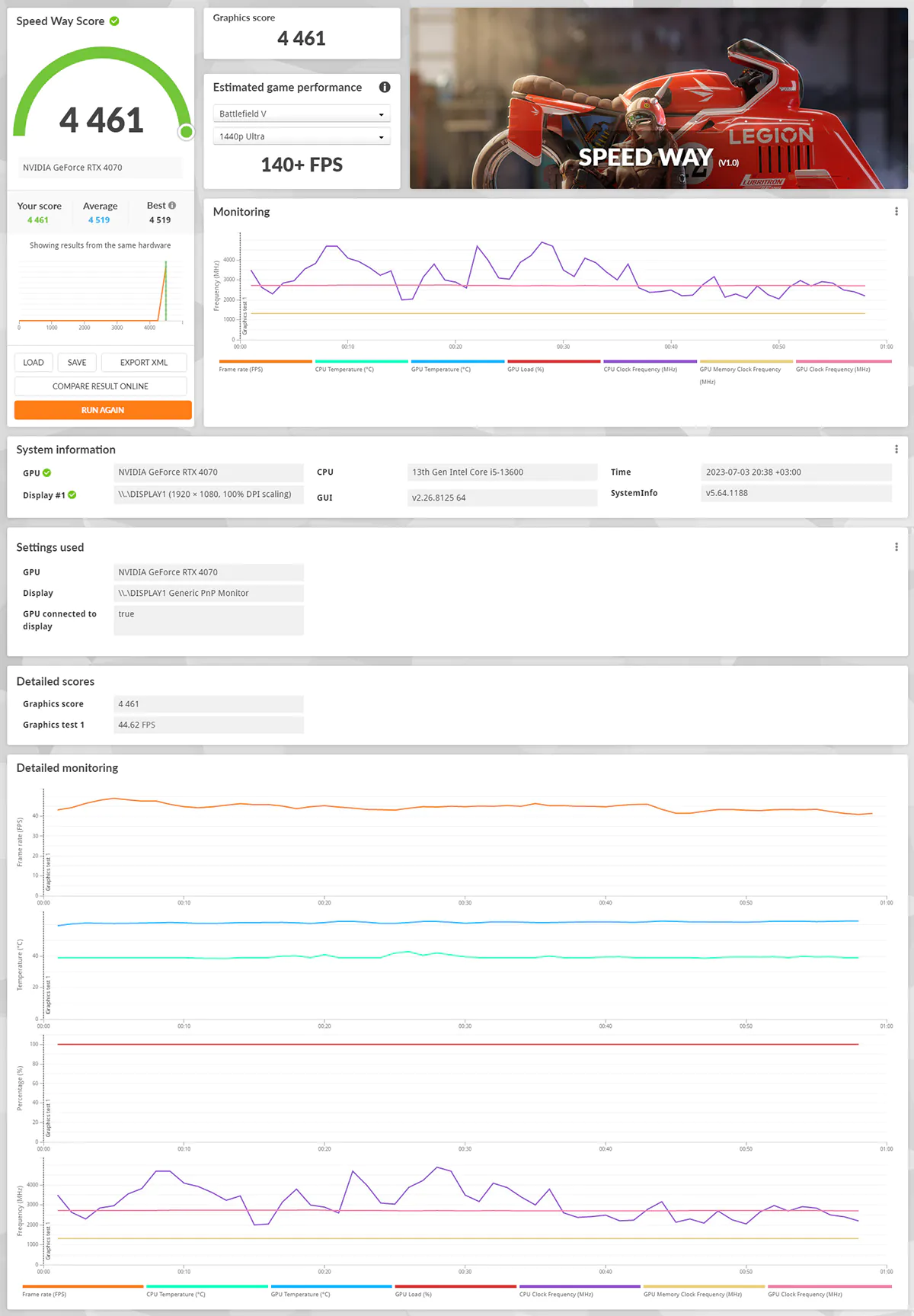914x1316 pixels.
Task: Click the Display #1 green check icon
Action: click(72, 495)
